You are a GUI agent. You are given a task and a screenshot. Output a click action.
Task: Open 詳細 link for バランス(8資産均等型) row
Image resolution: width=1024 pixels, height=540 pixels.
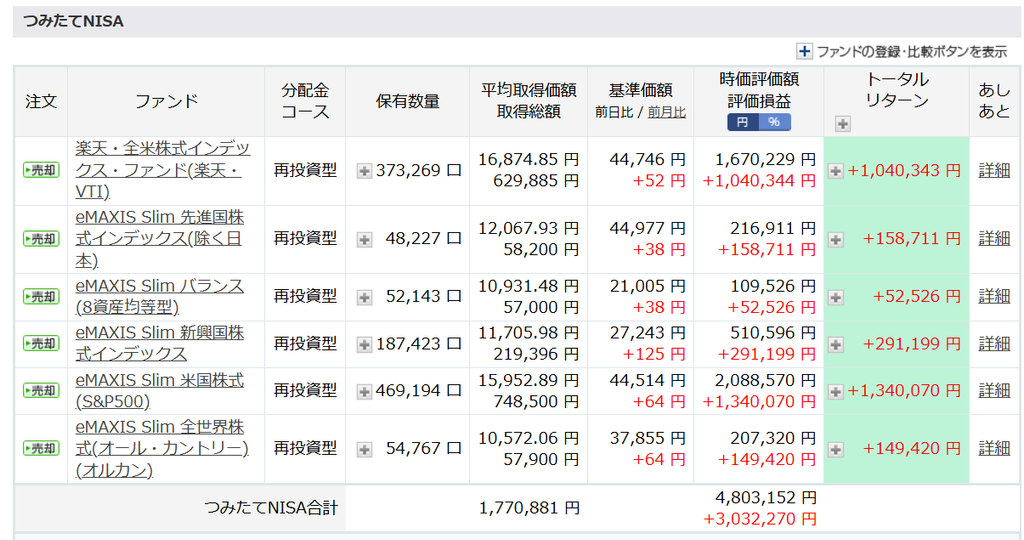[x=994, y=296]
